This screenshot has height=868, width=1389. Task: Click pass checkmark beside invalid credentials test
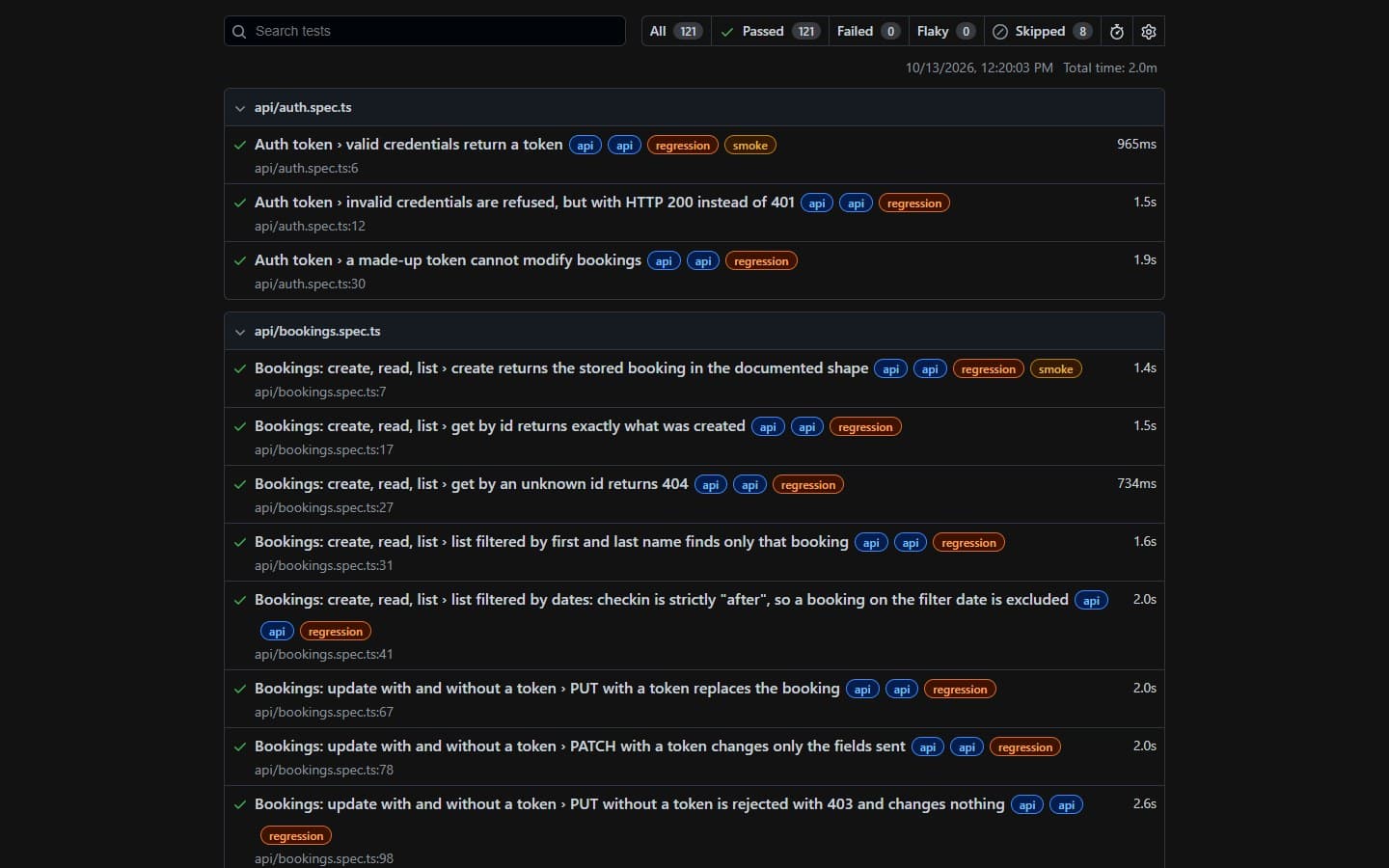(x=240, y=203)
